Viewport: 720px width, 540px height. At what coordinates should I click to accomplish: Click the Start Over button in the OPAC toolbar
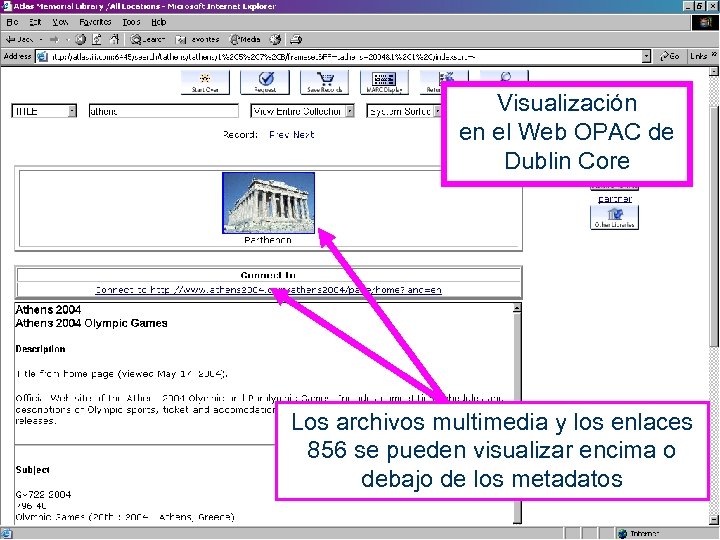[x=205, y=82]
